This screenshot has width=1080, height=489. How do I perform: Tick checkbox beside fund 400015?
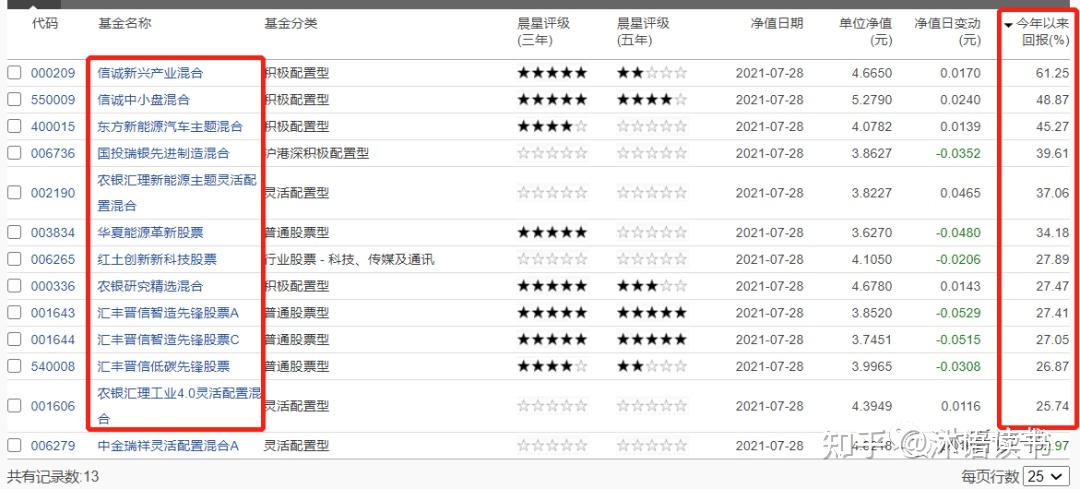pyautogui.click(x=14, y=127)
